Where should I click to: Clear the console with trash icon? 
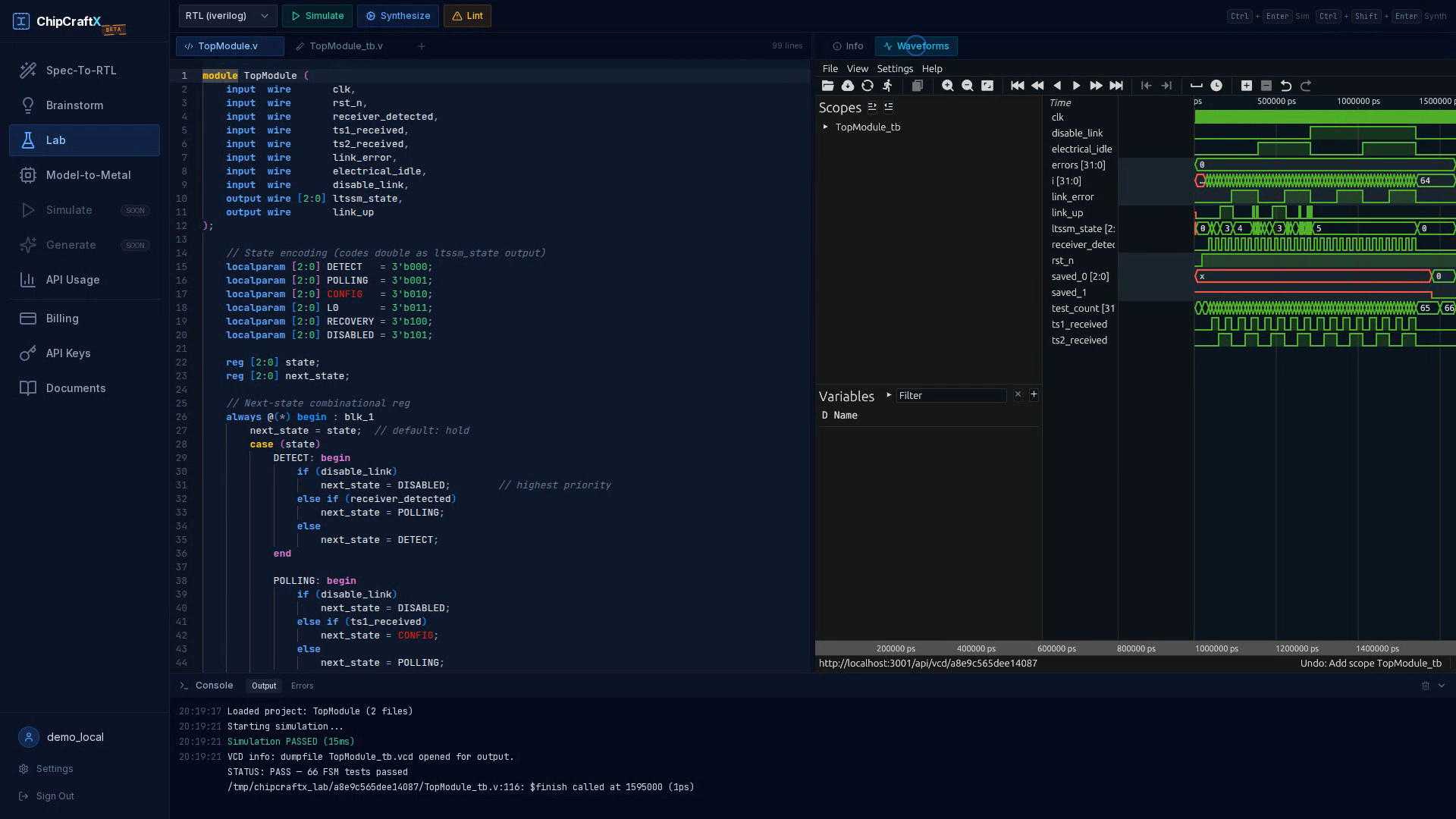tap(1425, 686)
